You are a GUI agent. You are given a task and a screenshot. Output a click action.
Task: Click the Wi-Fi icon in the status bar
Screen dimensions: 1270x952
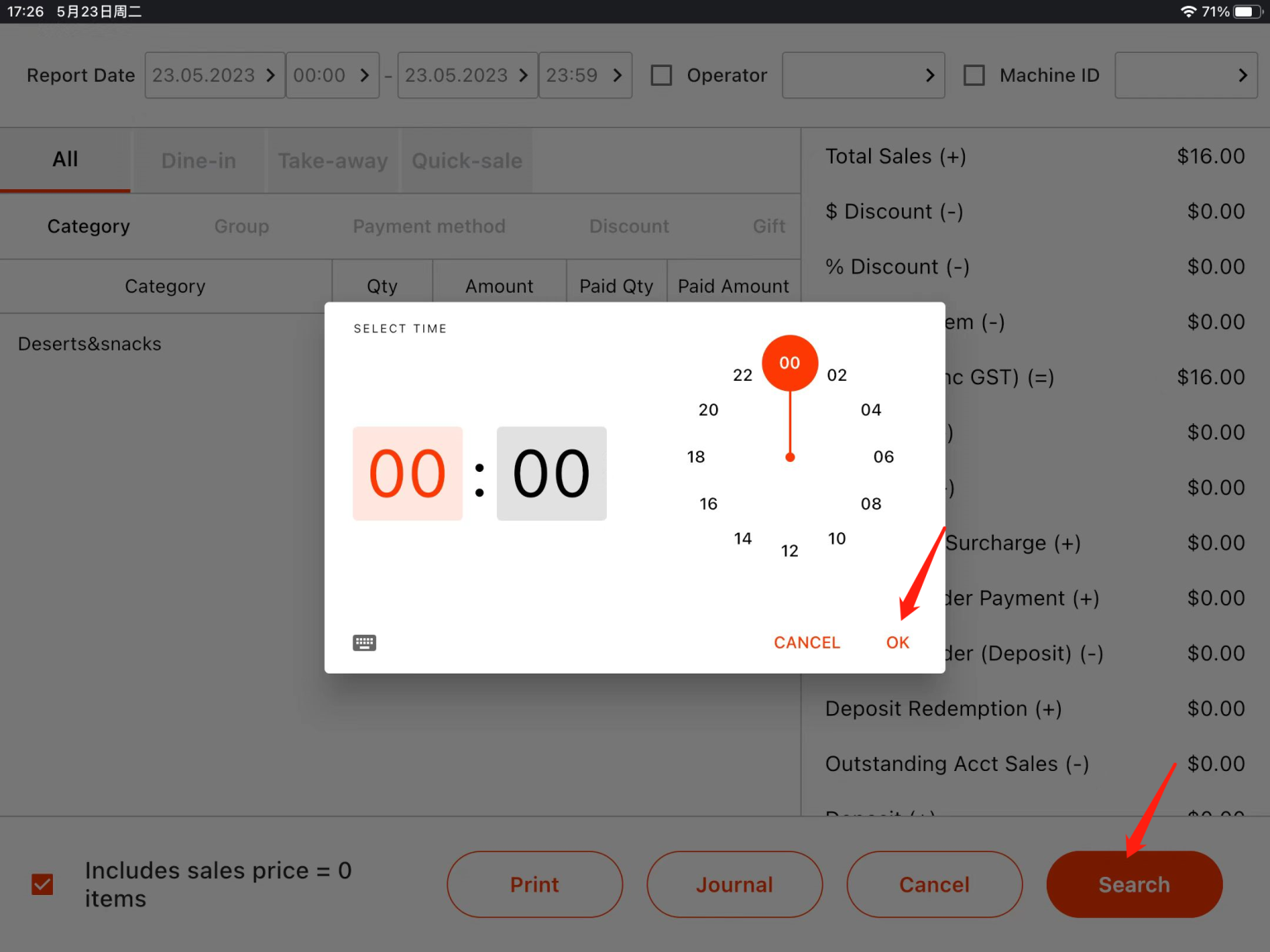tap(1189, 12)
